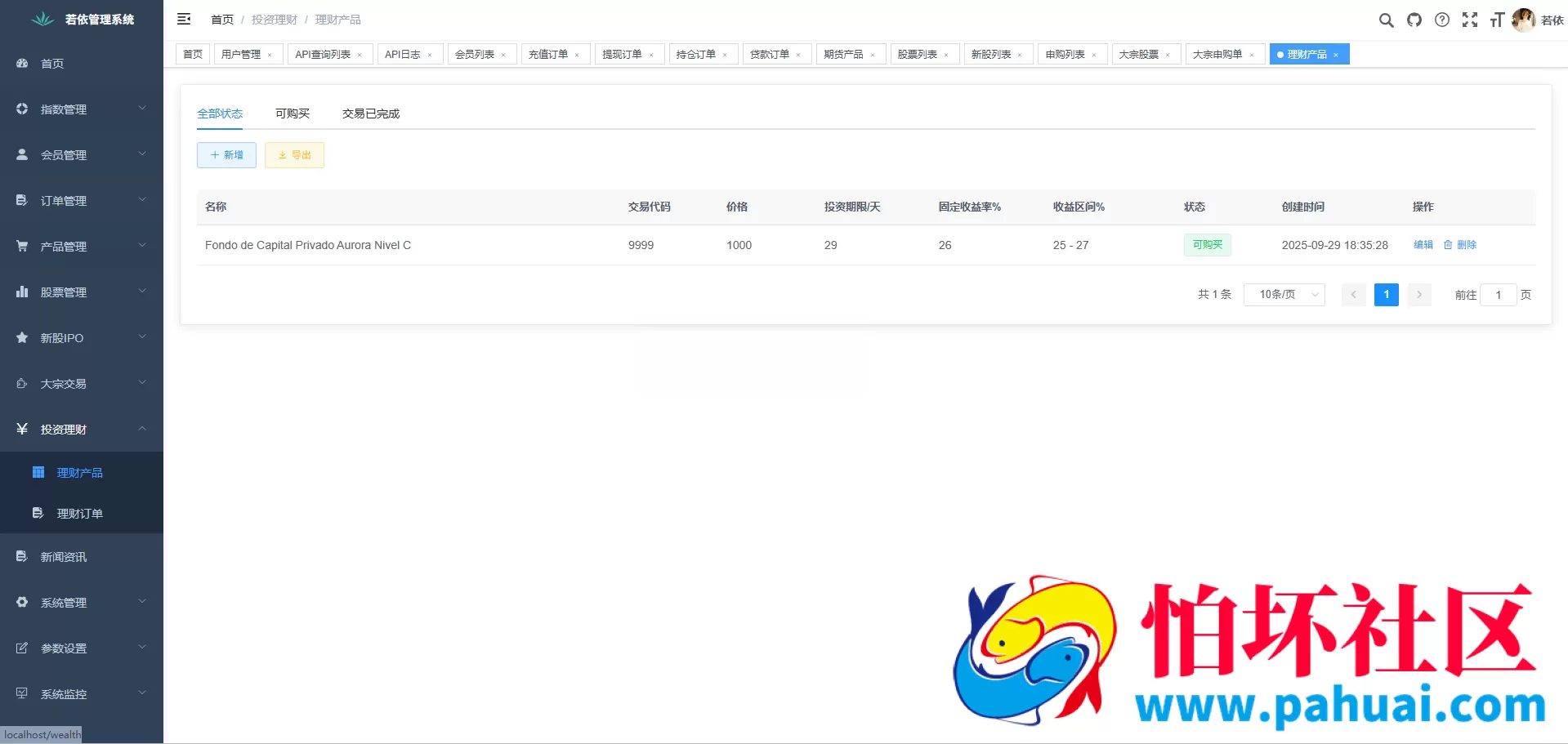1568x744 pixels.
Task: Click the 导出 export button
Action: pyautogui.click(x=294, y=155)
